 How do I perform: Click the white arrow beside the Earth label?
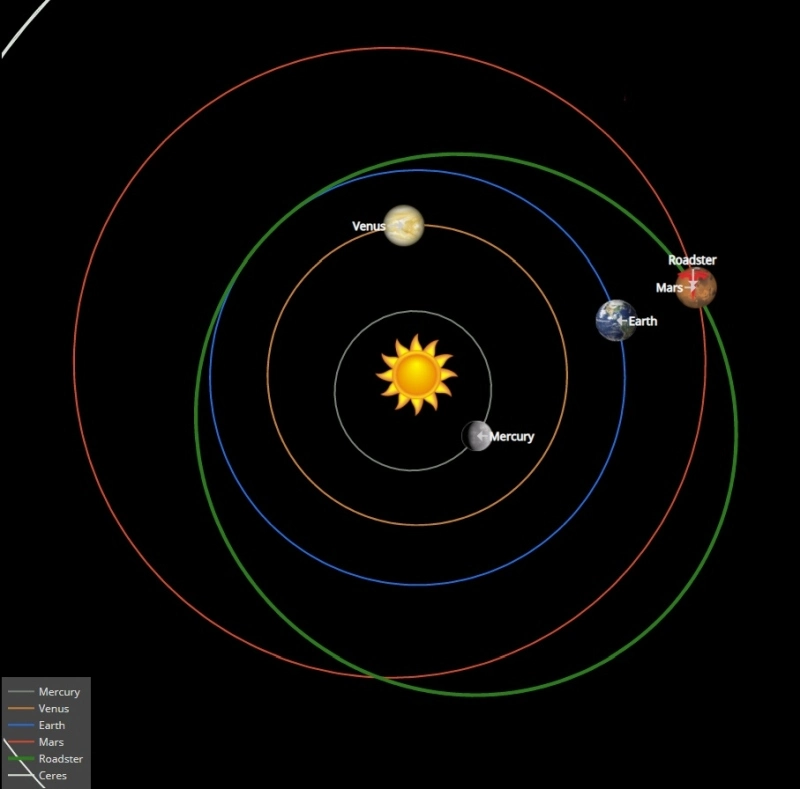[623, 321]
